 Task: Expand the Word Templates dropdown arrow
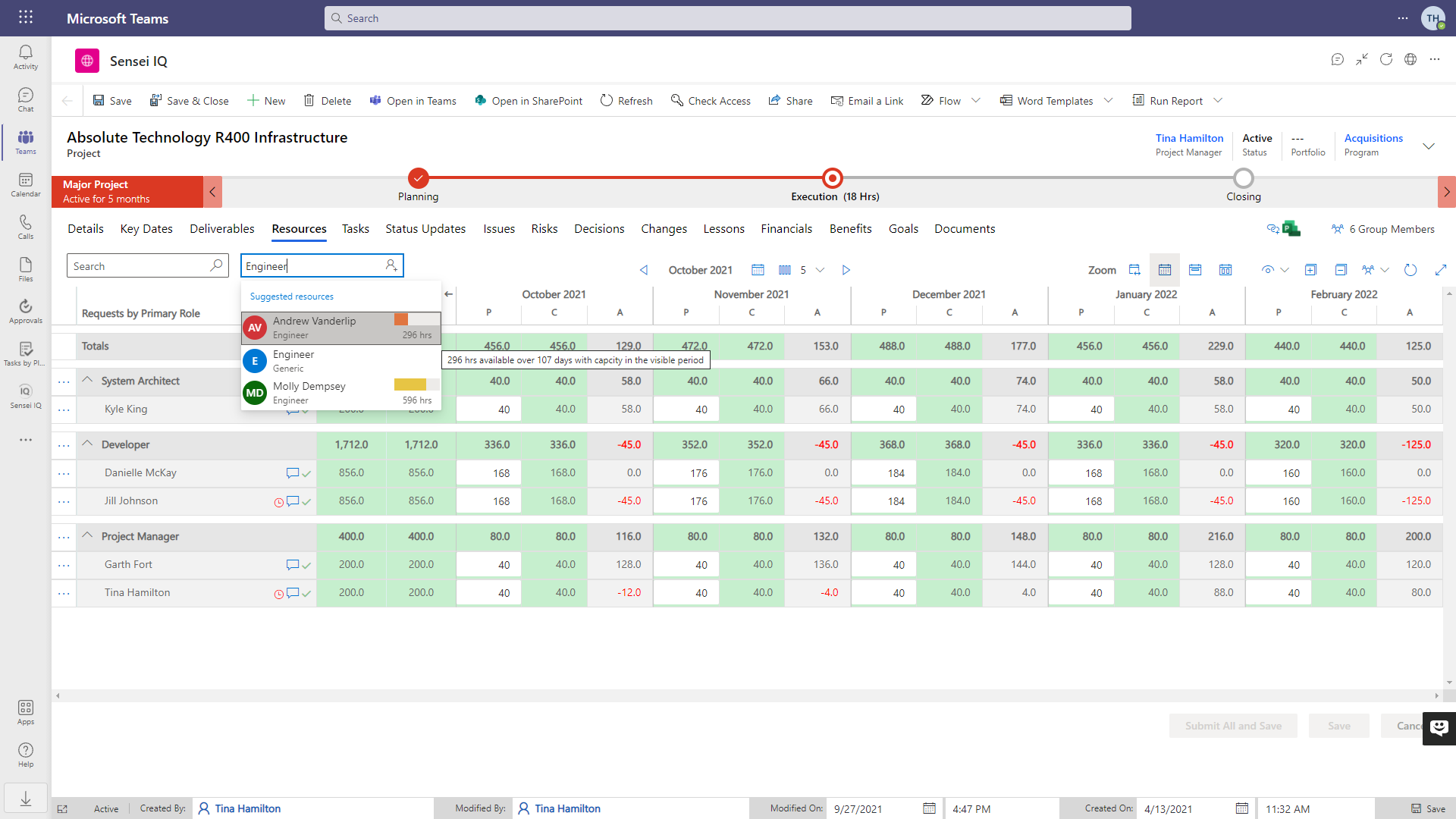(x=1108, y=100)
